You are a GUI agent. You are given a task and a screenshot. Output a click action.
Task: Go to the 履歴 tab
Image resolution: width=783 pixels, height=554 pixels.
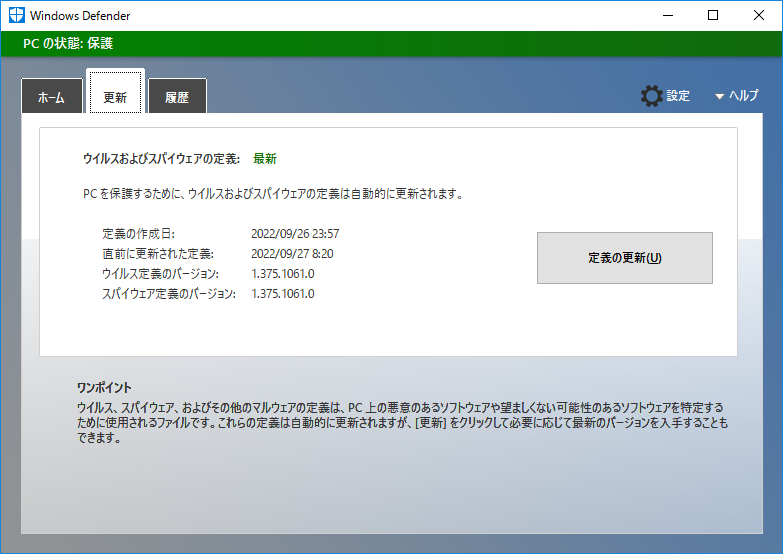[177, 97]
